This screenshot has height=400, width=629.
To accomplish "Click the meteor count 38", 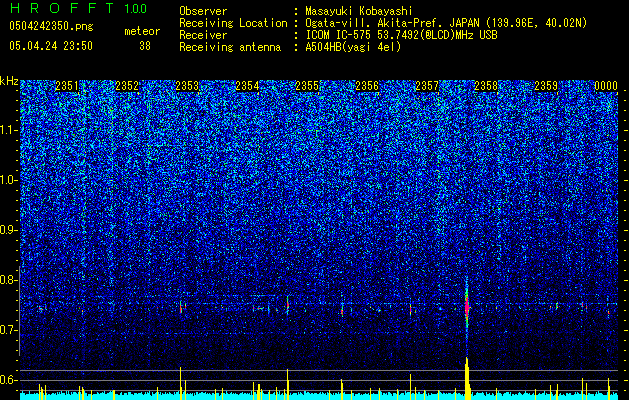I will click(x=145, y=46).
